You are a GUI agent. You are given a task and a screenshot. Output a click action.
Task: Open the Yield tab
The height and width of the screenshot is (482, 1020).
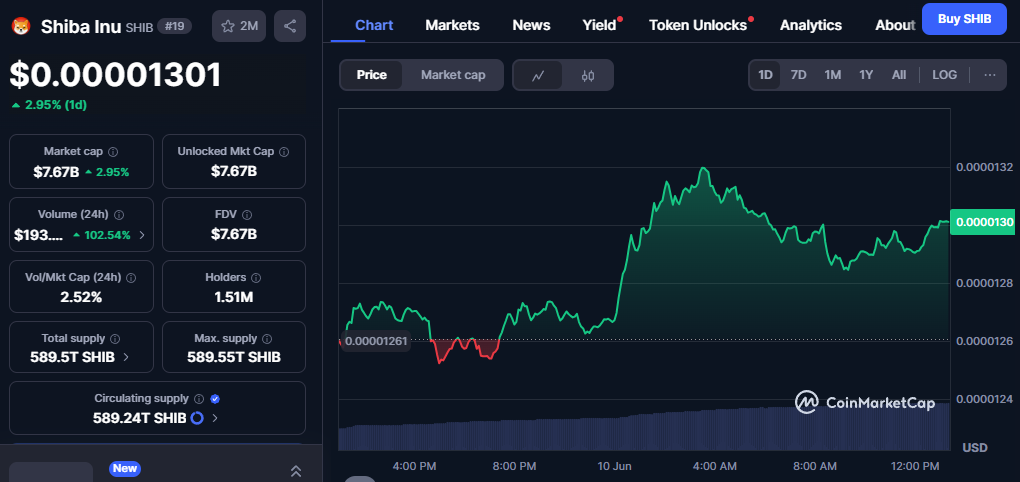click(599, 25)
